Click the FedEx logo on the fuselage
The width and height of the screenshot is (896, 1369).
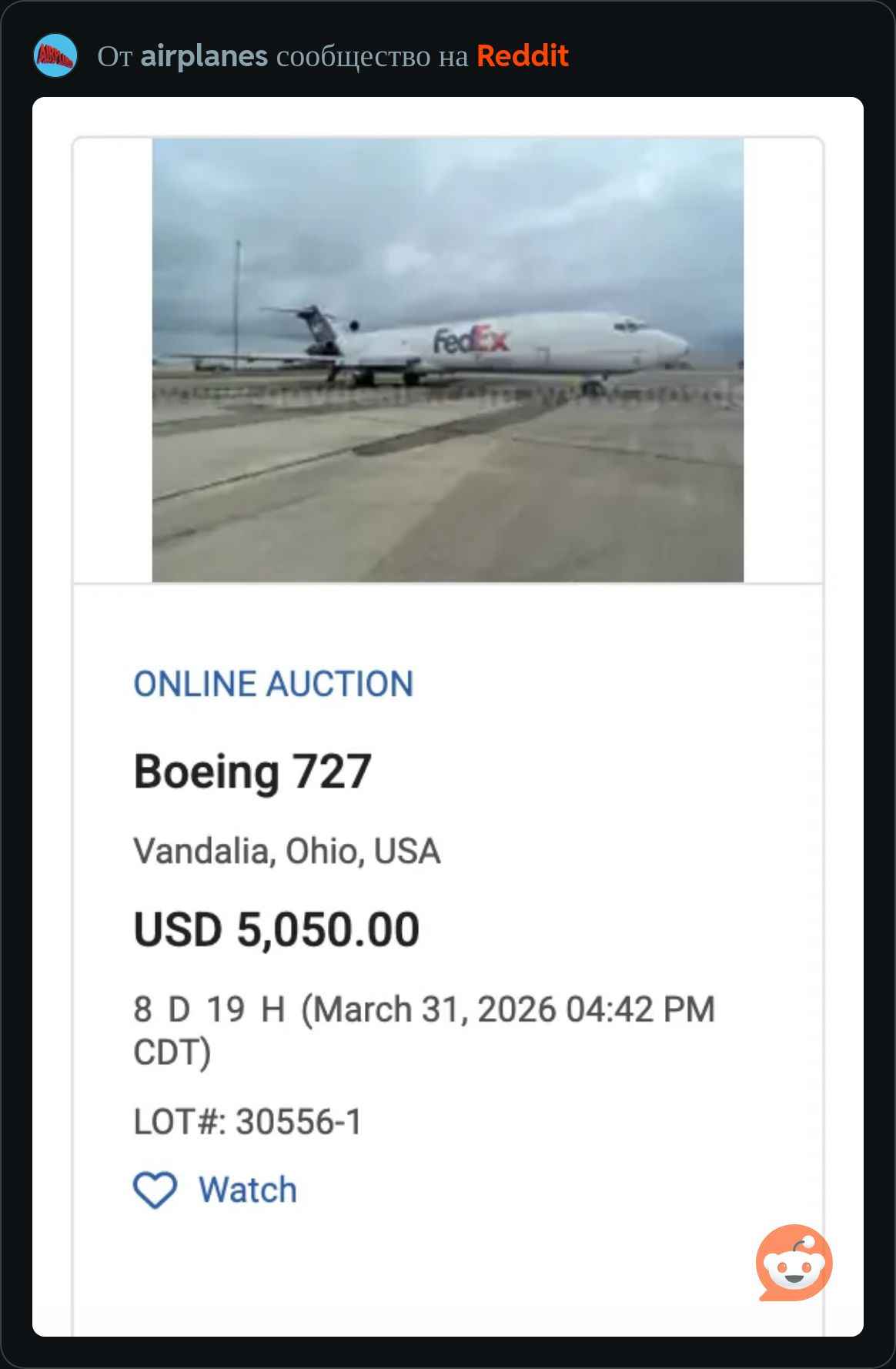pos(470,340)
